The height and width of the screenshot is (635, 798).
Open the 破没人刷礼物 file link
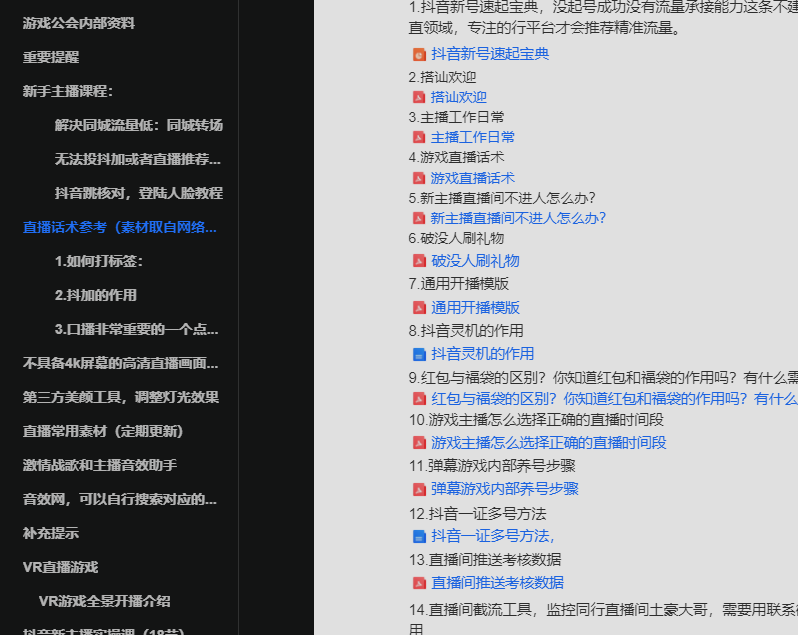(x=475, y=261)
